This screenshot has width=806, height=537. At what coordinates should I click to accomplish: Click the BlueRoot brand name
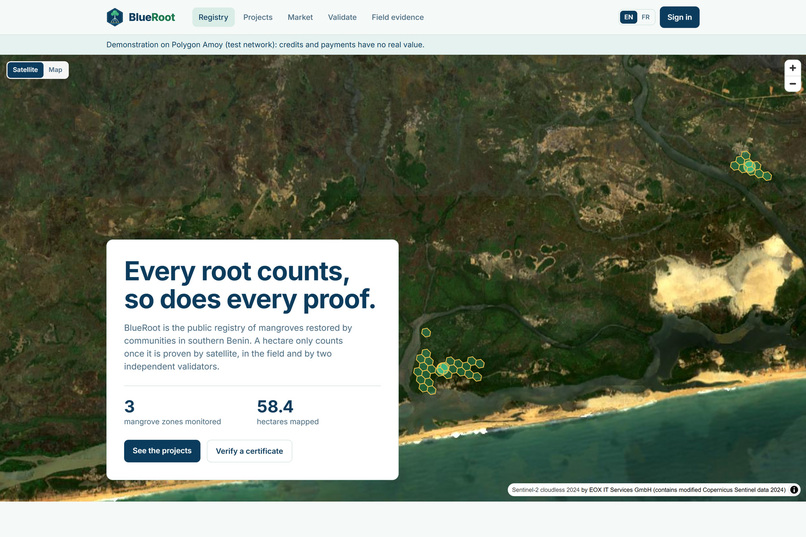(152, 17)
